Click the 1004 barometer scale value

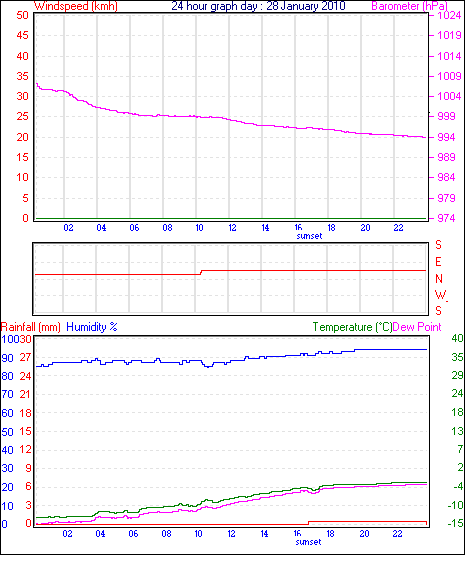pyautogui.click(x=449, y=96)
